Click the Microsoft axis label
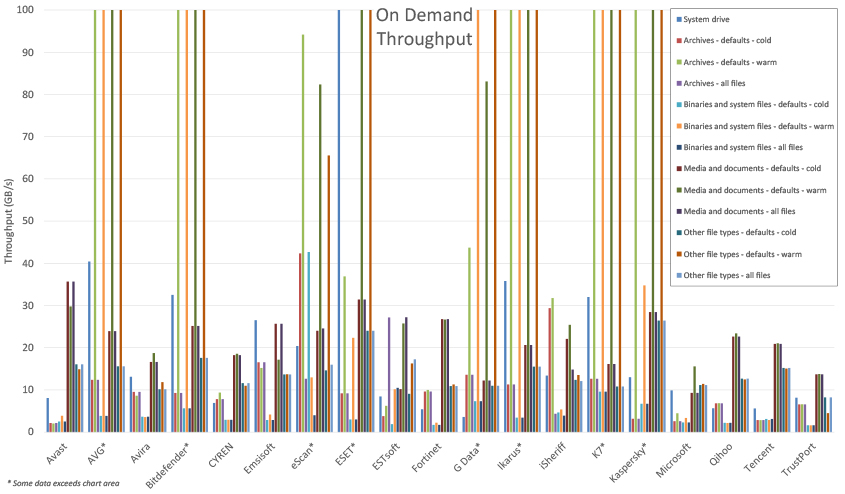 [x=674, y=460]
